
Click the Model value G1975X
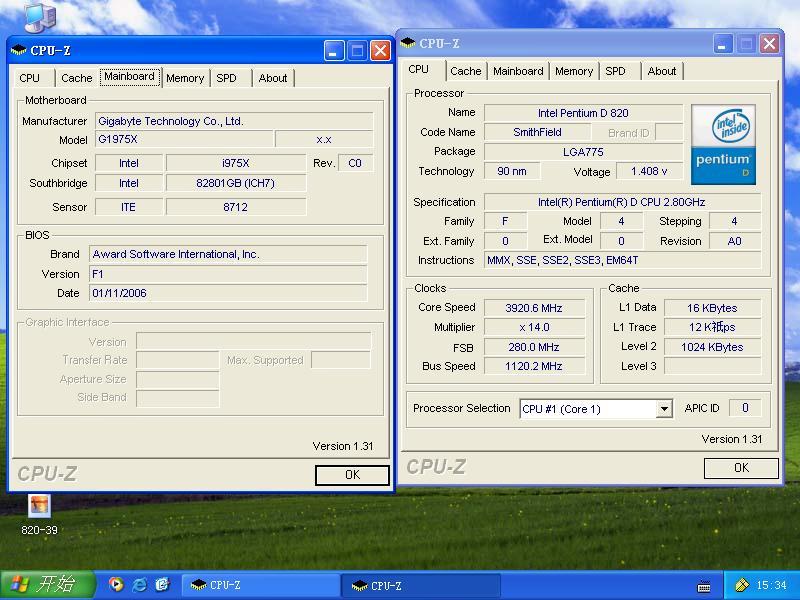point(184,139)
